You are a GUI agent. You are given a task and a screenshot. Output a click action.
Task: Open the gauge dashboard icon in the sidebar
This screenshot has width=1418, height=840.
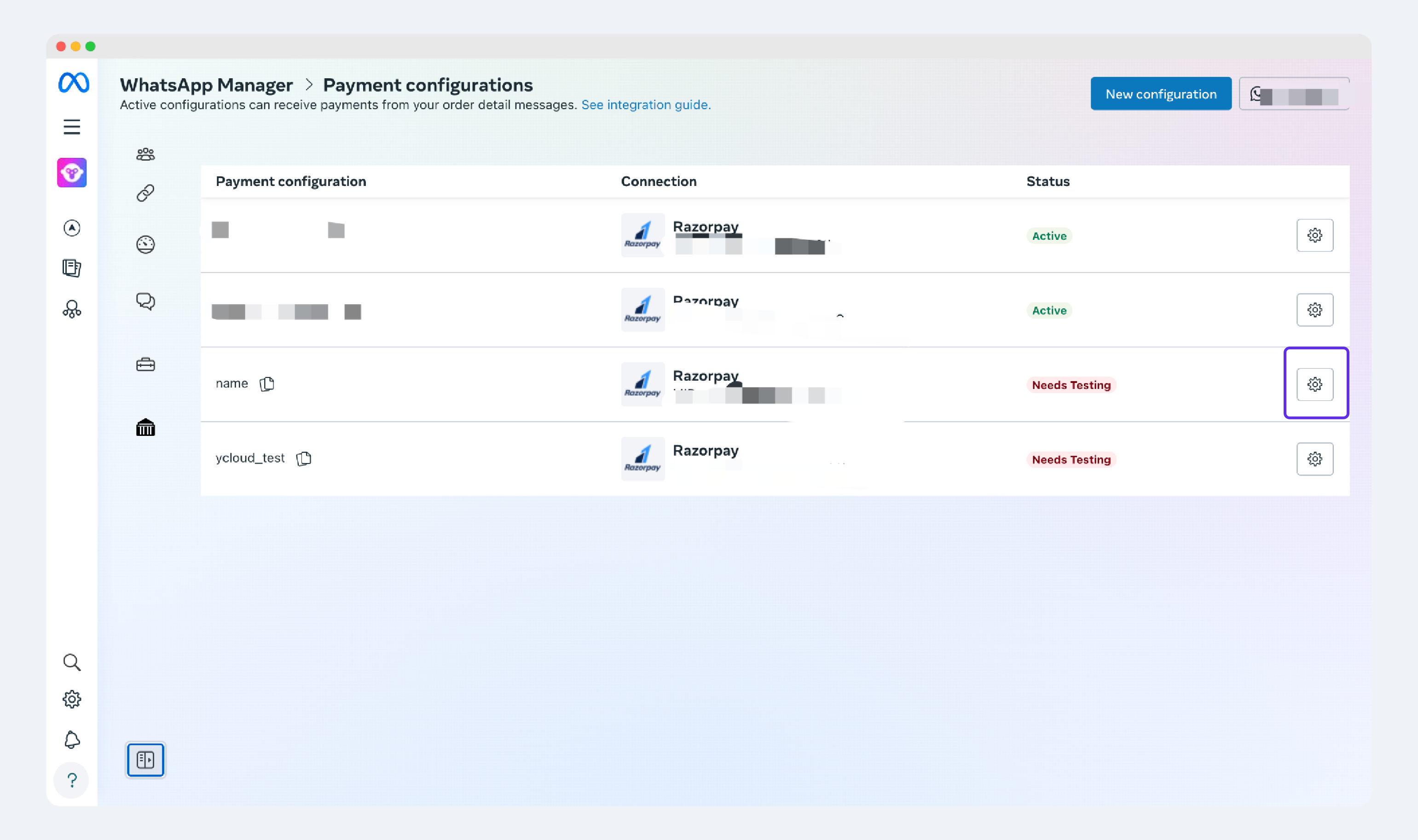click(145, 244)
